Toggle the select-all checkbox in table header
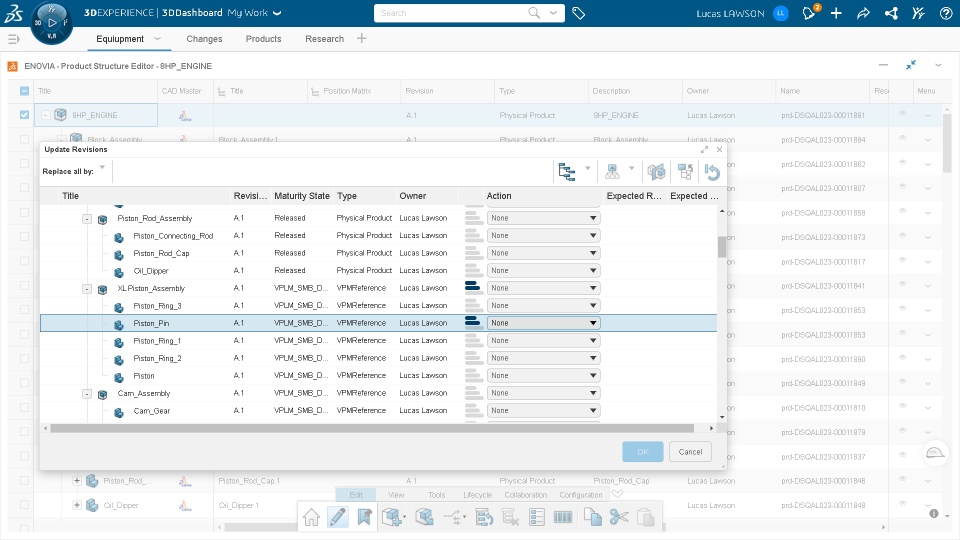960x540 pixels. click(24, 91)
